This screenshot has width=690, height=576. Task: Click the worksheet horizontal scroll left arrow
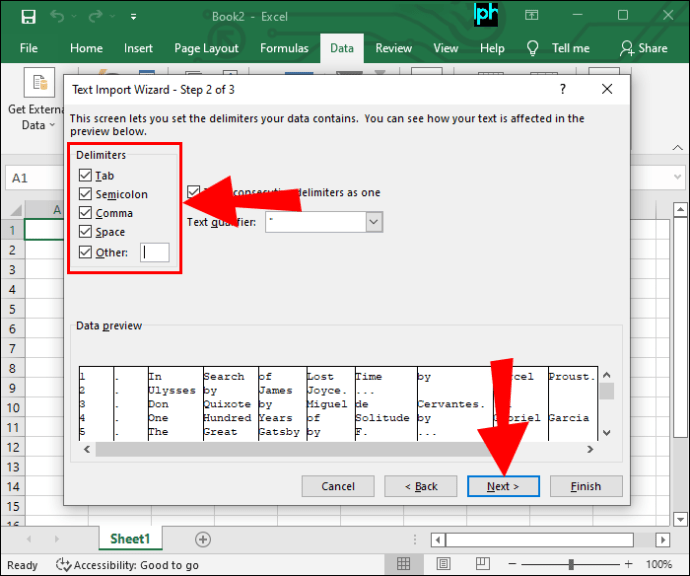coord(438,539)
